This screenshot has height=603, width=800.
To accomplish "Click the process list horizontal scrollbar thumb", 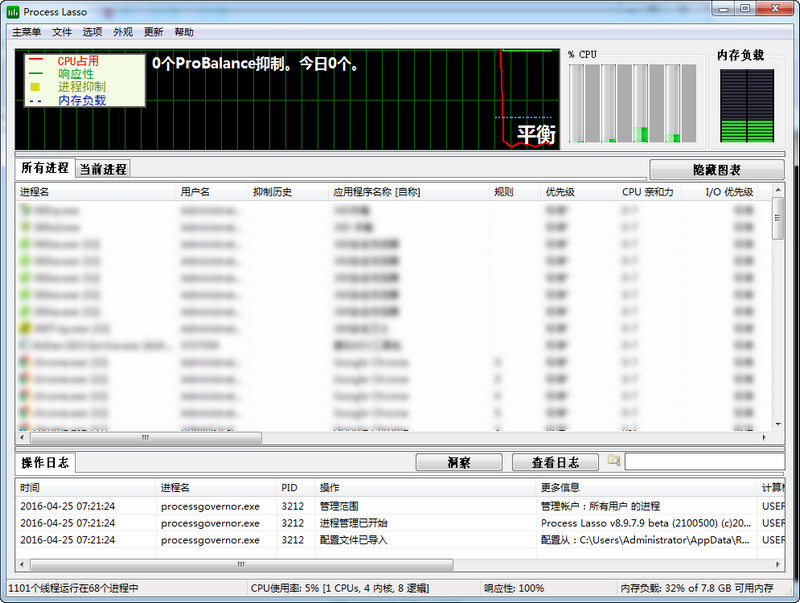I will [x=146, y=438].
